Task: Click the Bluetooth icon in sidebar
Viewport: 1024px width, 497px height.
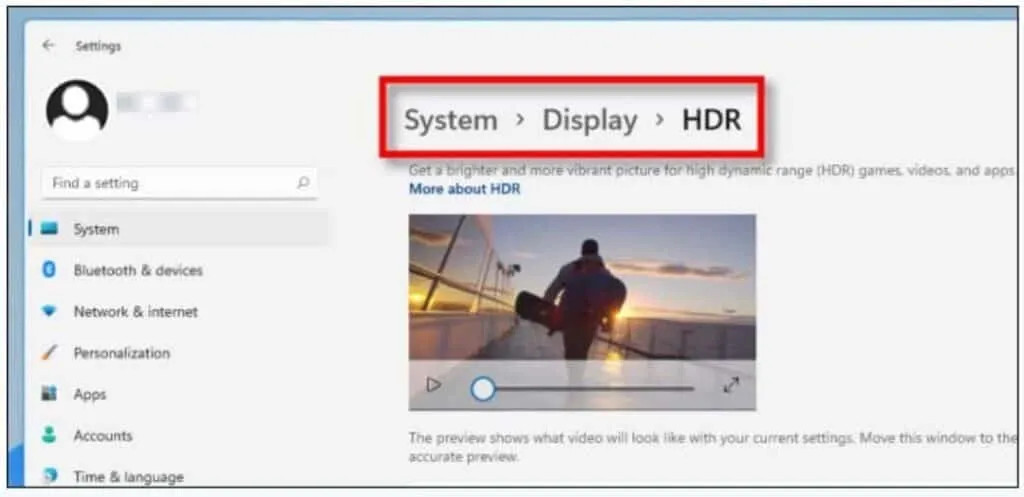Action: point(49,270)
